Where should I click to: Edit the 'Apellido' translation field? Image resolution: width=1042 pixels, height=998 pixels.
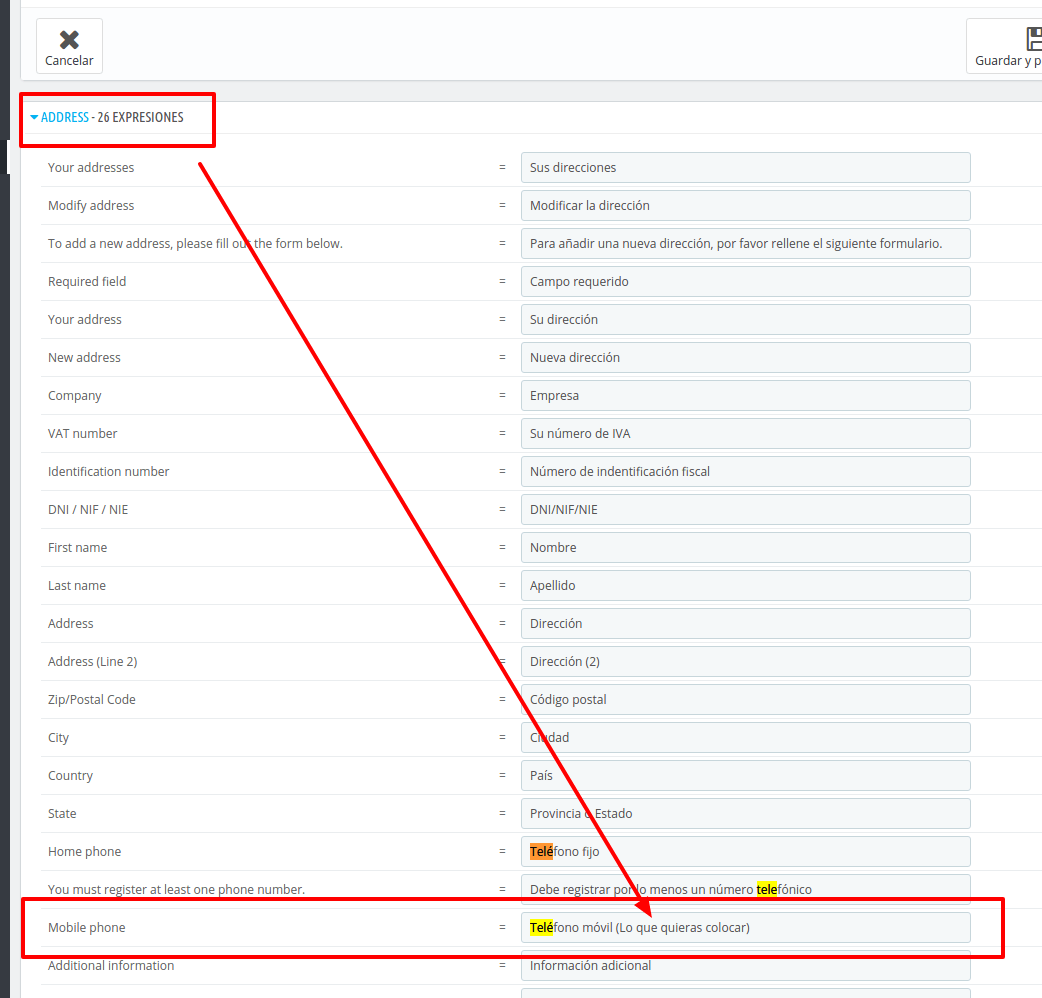coord(746,585)
